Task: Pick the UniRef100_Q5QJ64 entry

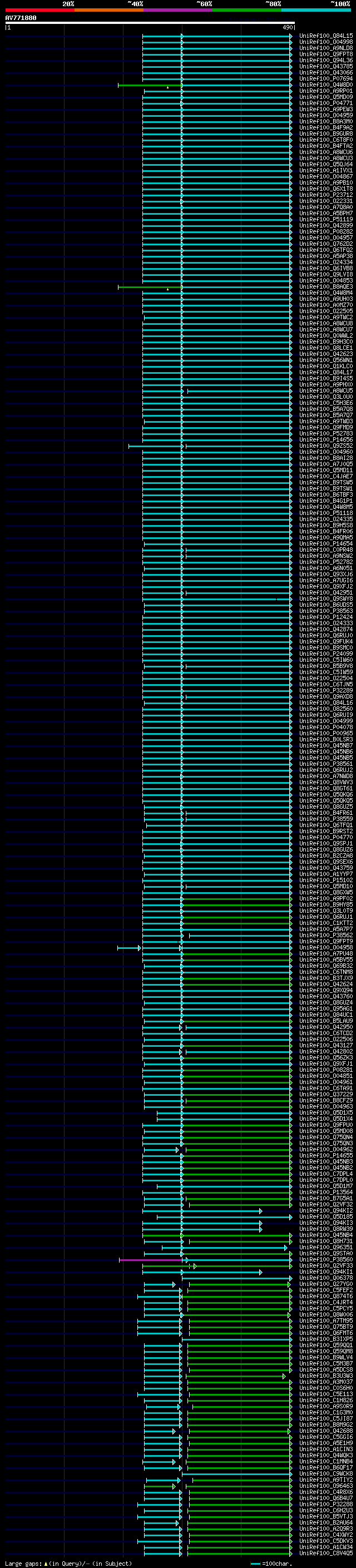Action: pyautogui.click(x=326, y=164)
